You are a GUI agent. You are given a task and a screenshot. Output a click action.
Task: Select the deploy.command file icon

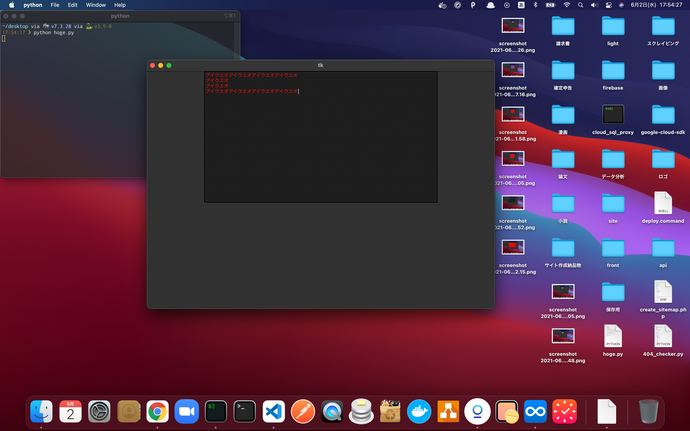point(662,203)
